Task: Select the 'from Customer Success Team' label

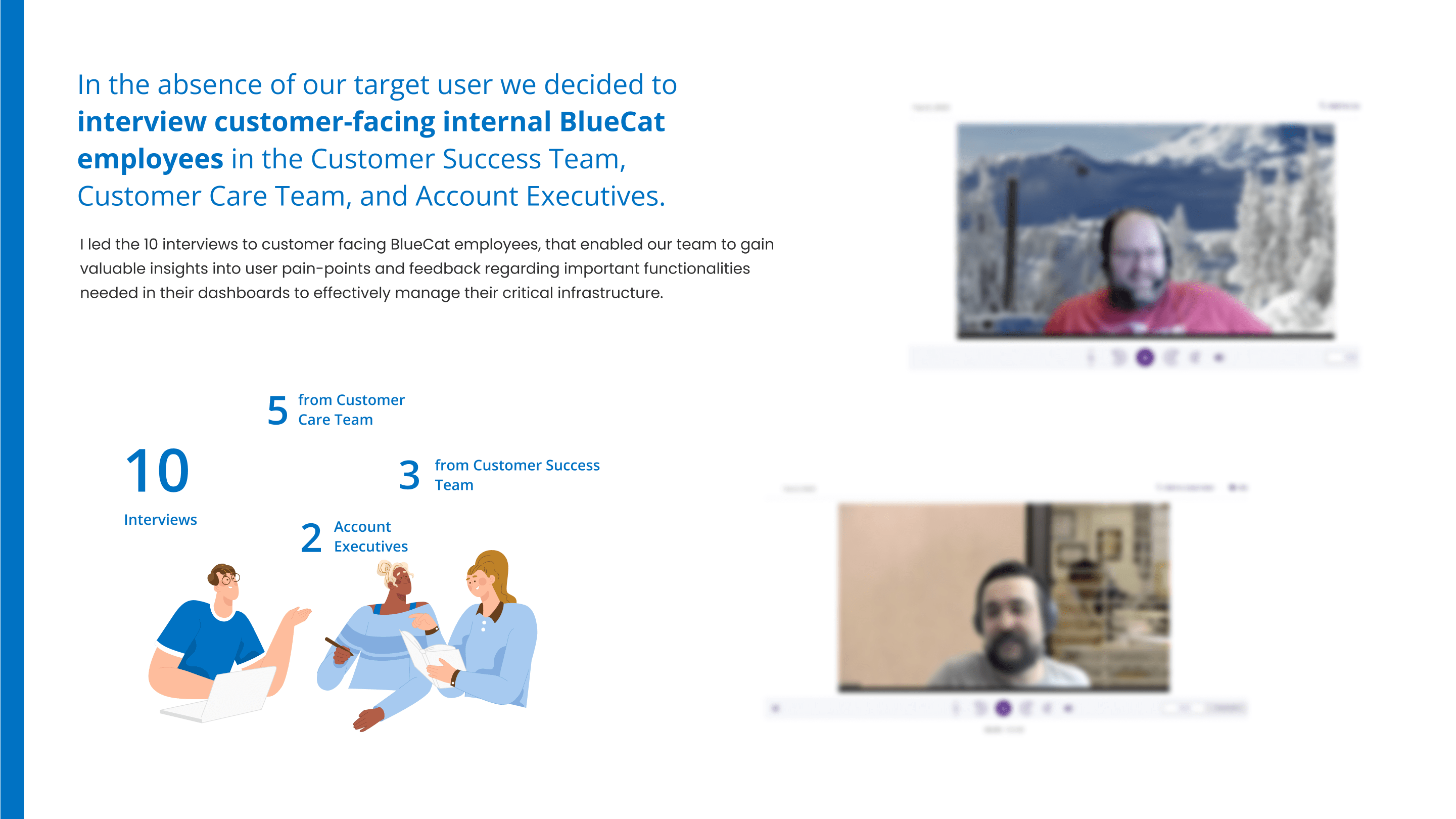Action: click(517, 475)
